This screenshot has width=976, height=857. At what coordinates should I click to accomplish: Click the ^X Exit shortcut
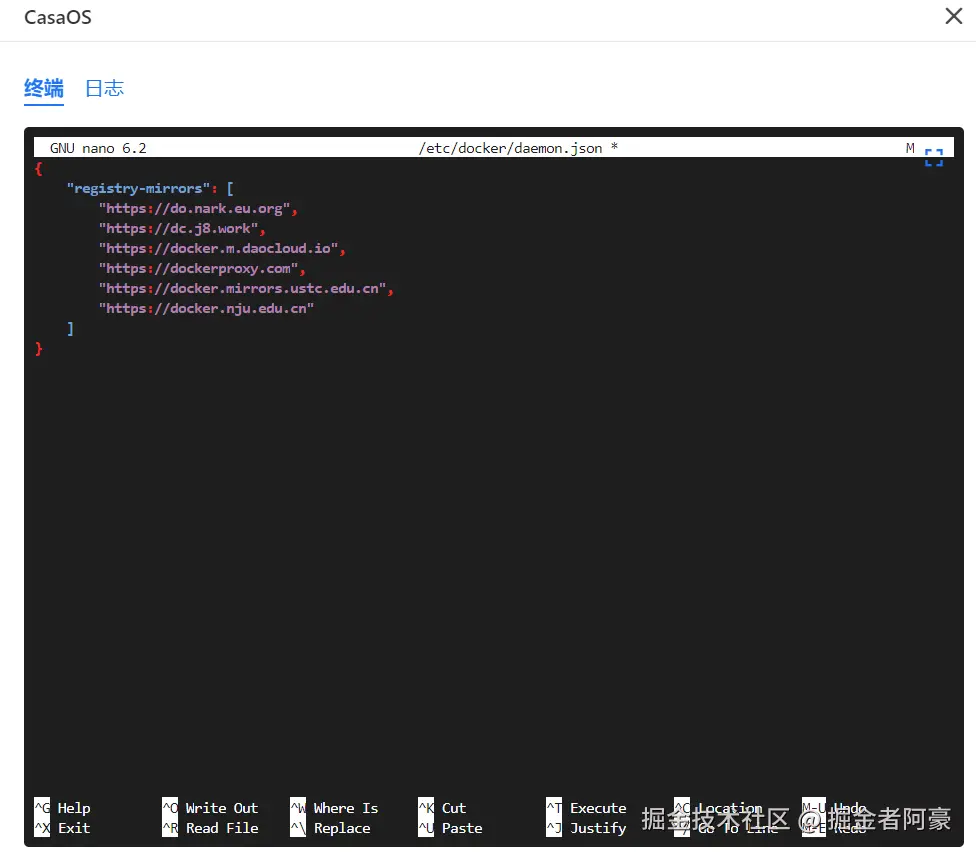pos(62,828)
